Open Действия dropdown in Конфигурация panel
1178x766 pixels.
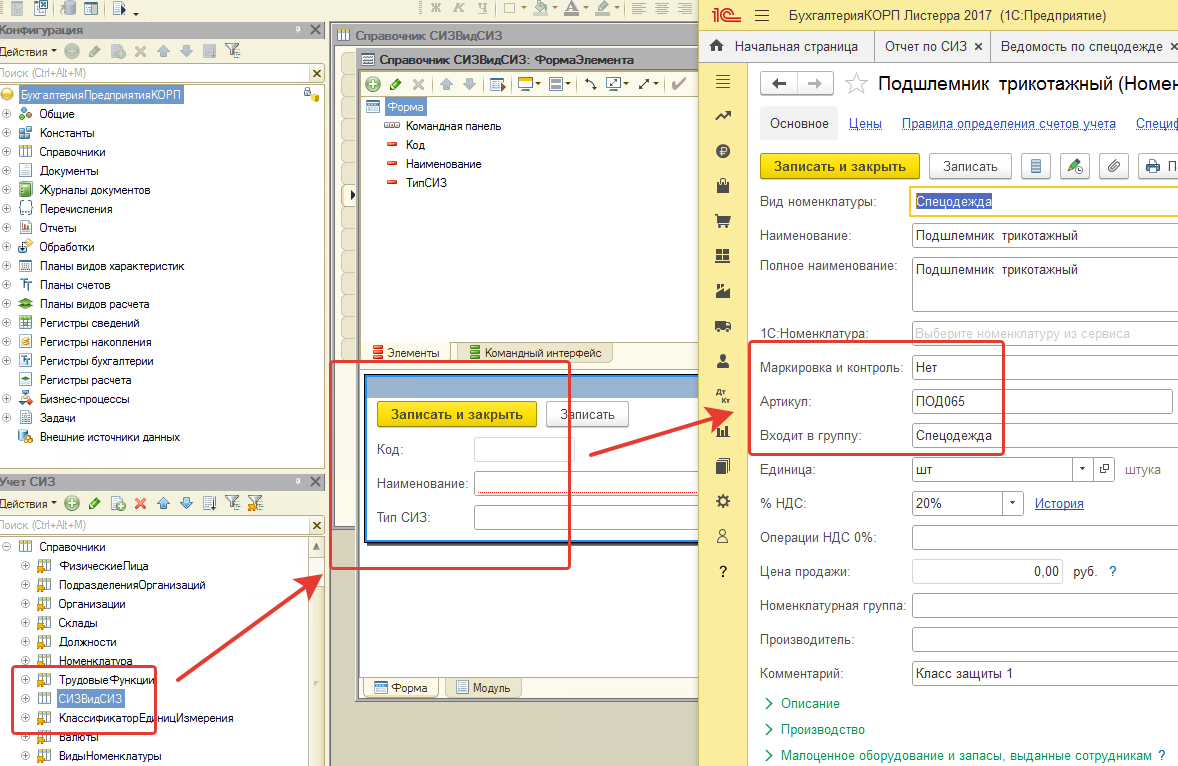tap(29, 51)
